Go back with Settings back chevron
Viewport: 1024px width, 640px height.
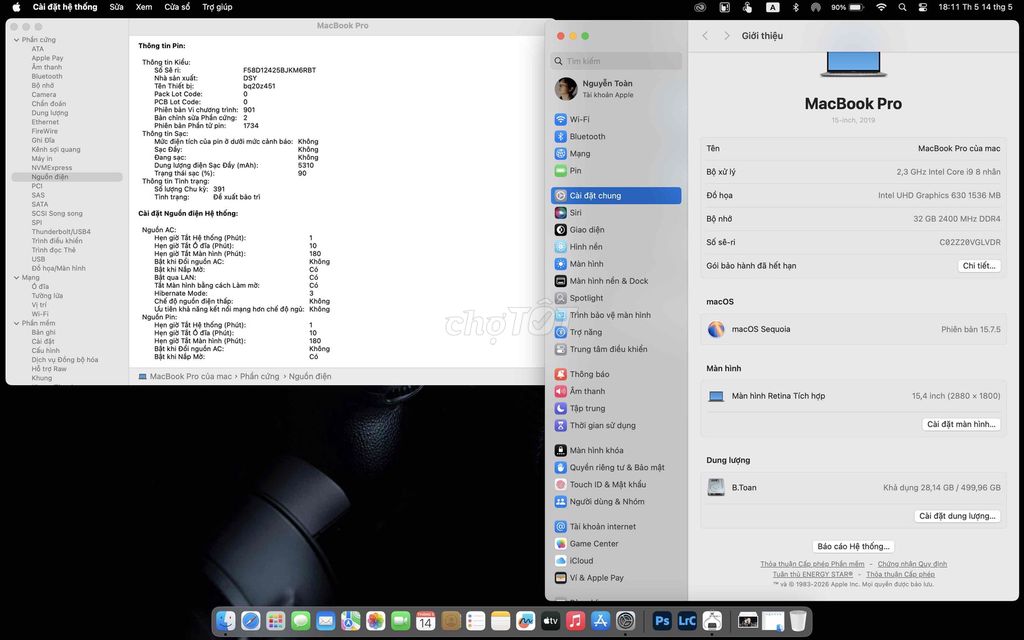(x=705, y=36)
